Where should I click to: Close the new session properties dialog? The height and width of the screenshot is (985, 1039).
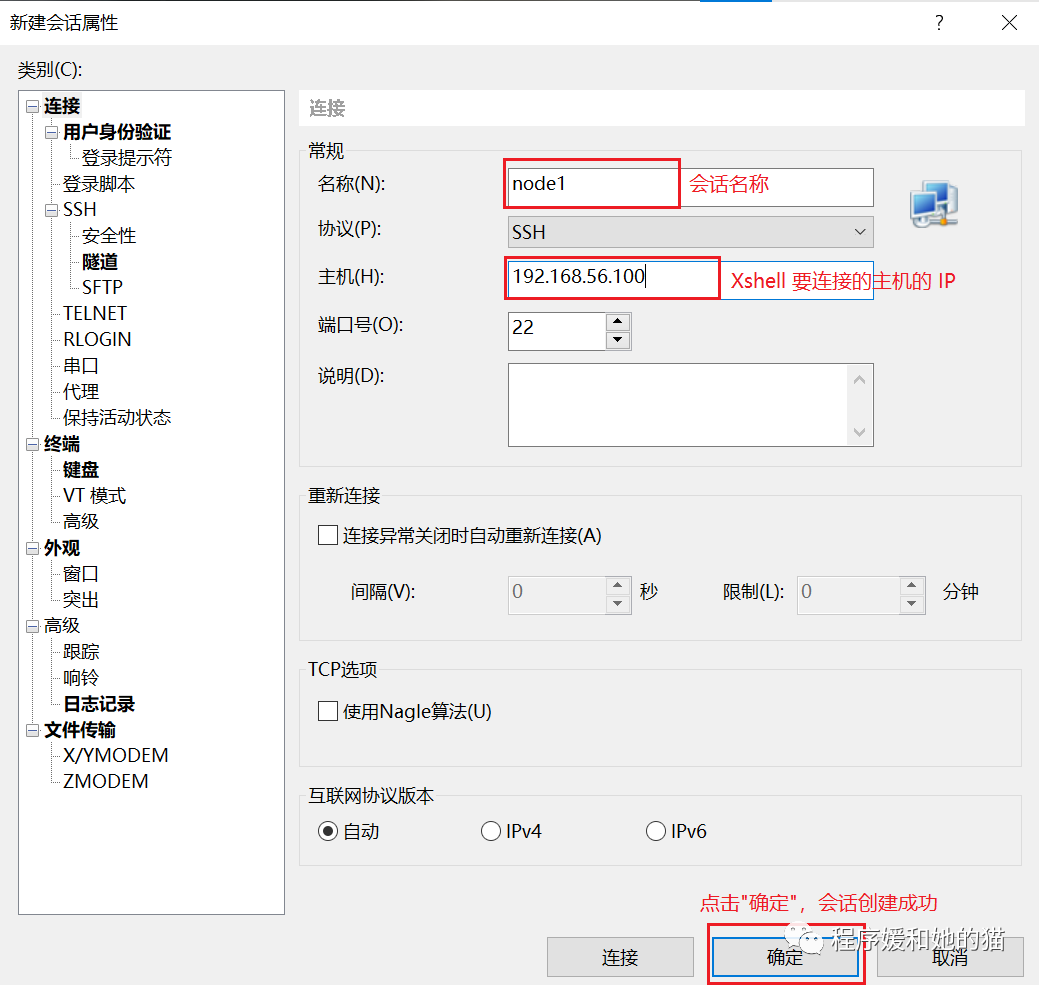[1009, 23]
